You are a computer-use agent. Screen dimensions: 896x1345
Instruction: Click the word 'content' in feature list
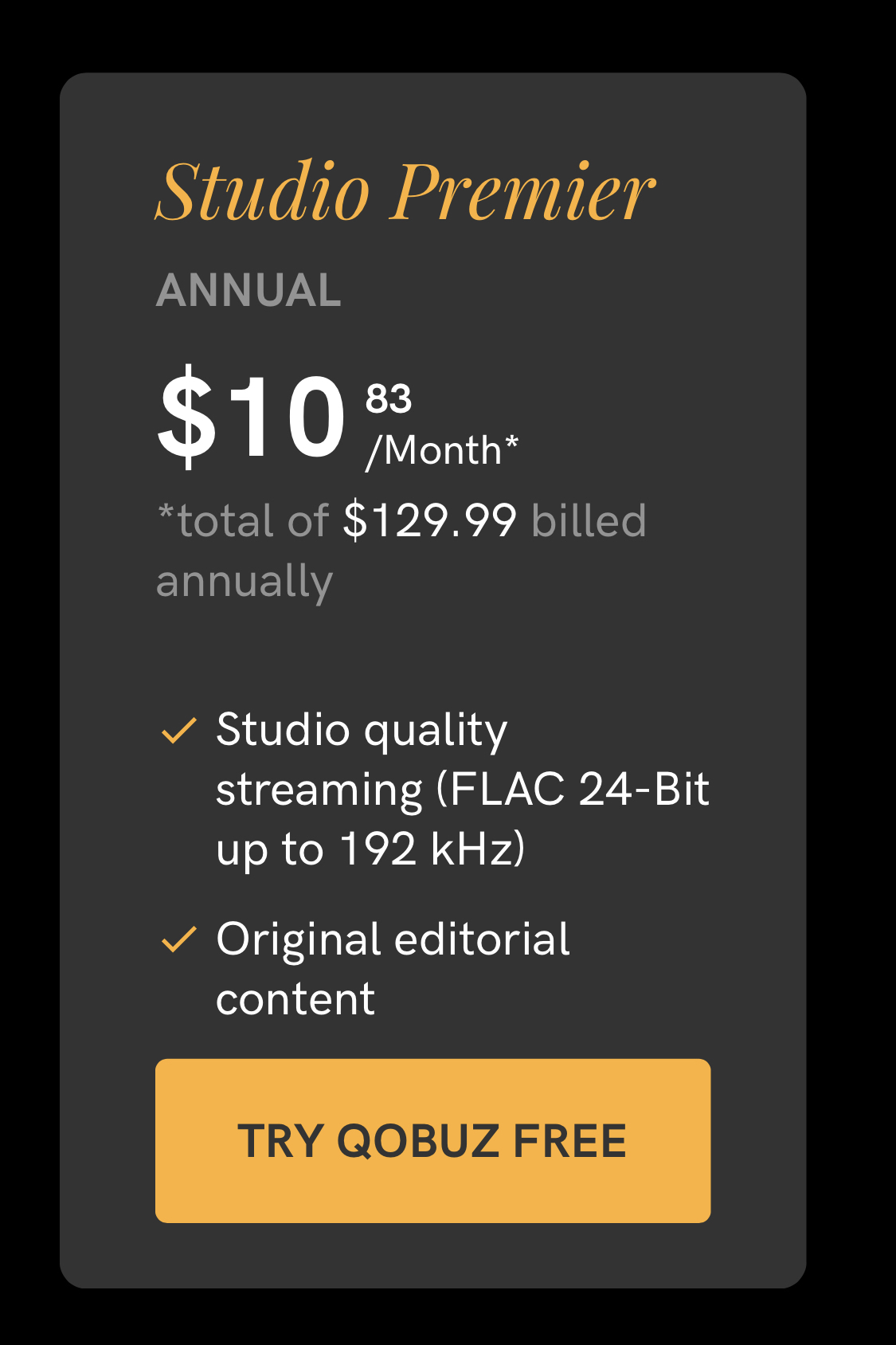click(295, 999)
